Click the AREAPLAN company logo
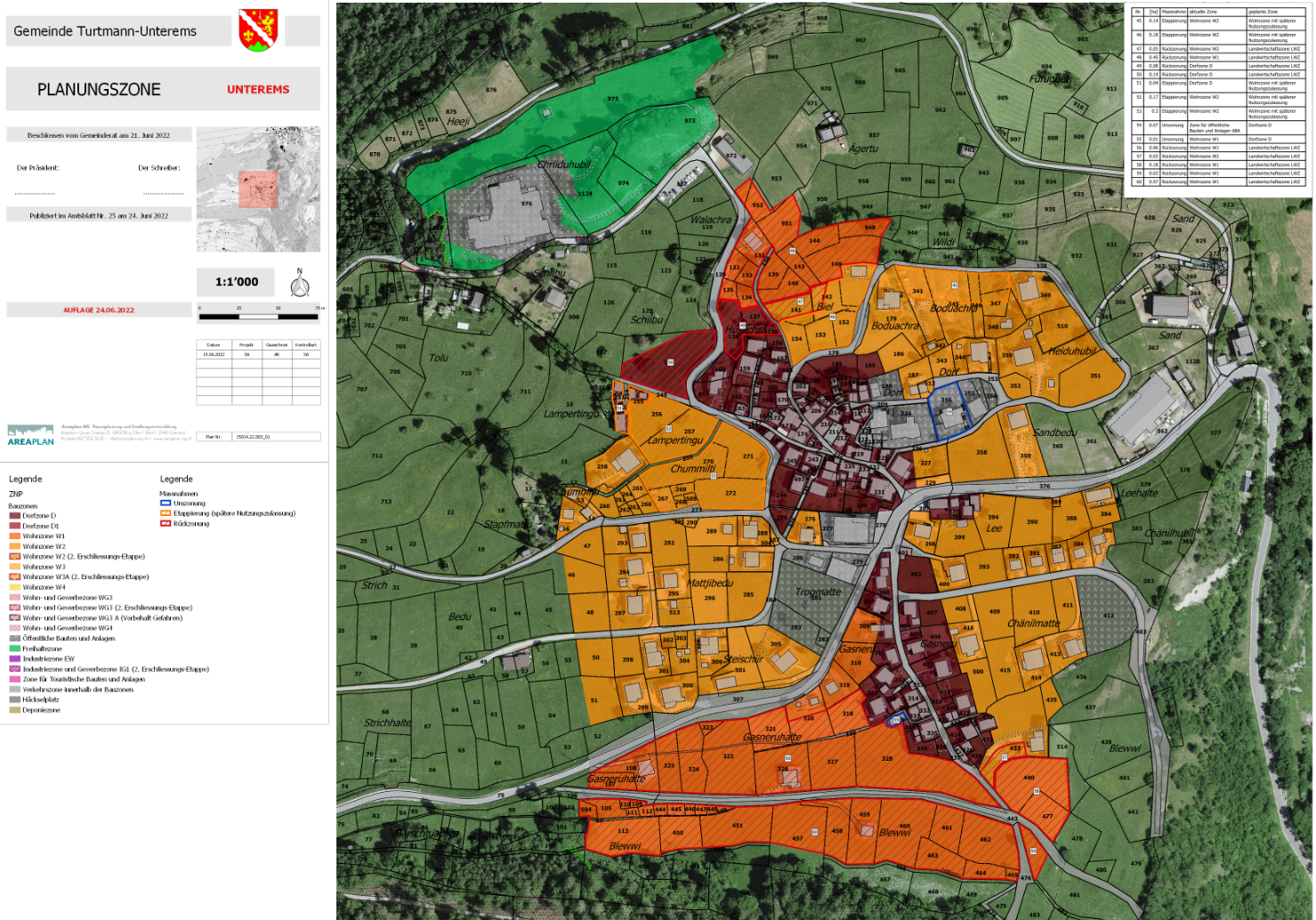The width and height of the screenshot is (1316, 920). [30, 434]
